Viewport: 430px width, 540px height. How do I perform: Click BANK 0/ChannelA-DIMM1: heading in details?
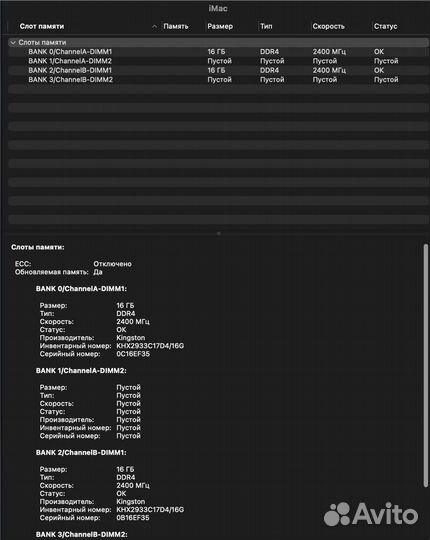pos(81,289)
